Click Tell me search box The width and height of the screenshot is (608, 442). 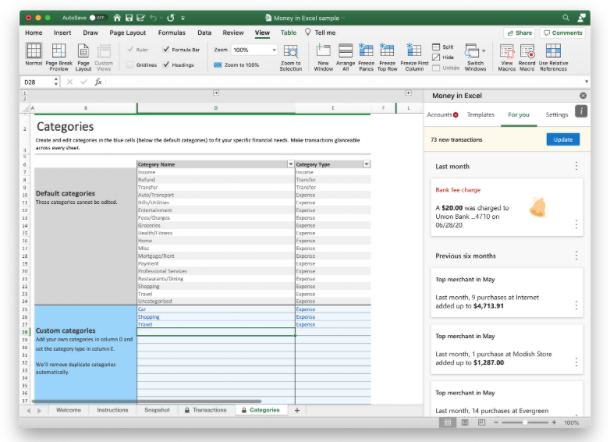coord(320,33)
